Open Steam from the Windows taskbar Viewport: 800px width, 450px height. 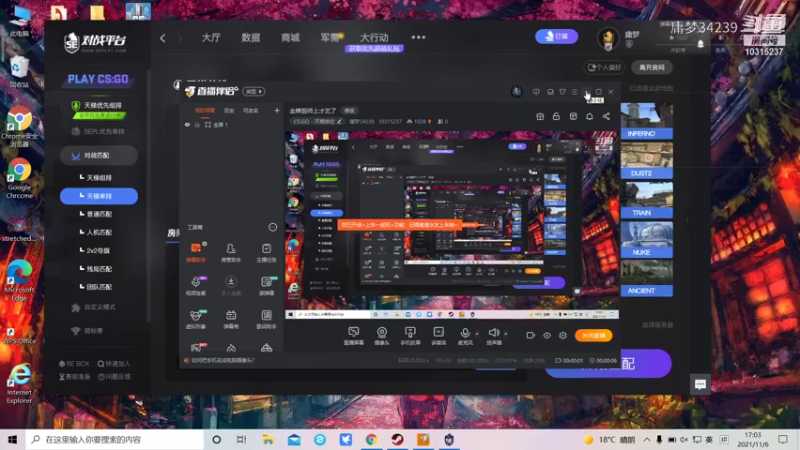[397, 439]
